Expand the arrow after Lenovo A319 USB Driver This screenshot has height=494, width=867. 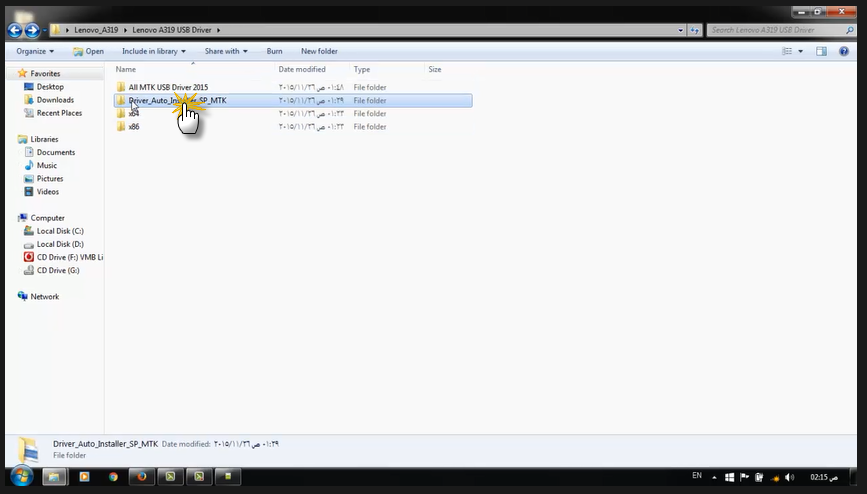tap(218, 30)
